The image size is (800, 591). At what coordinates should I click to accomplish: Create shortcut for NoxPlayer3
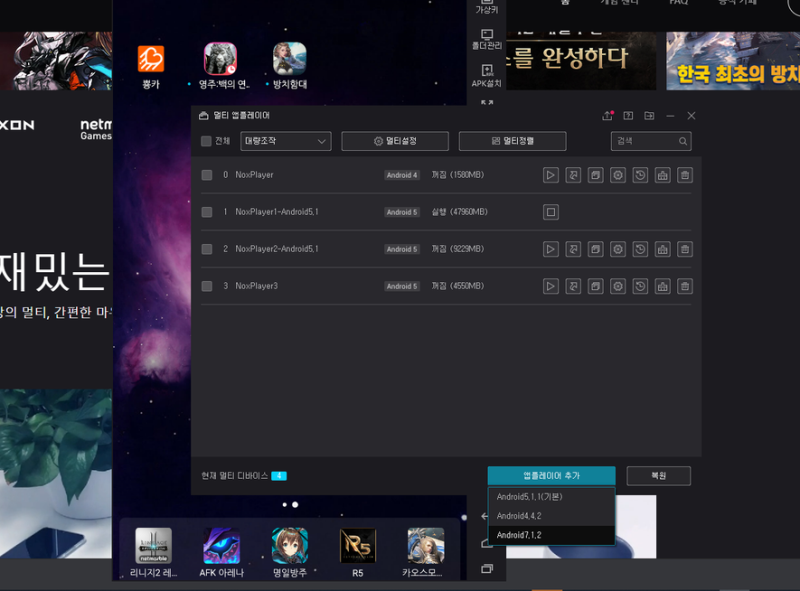[573, 286]
